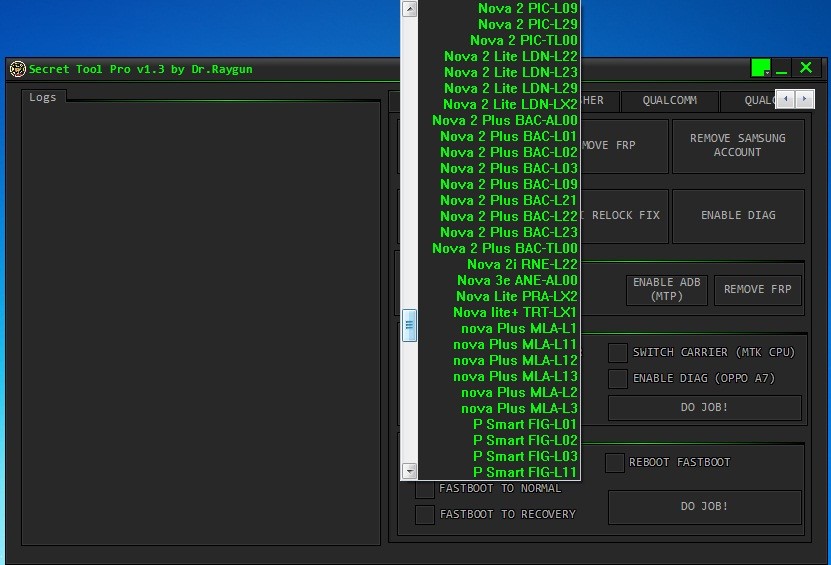Viewport: 831px width, 565px height.
Task: Click the Relock Fix button
Action: click(x=624, y=216)
